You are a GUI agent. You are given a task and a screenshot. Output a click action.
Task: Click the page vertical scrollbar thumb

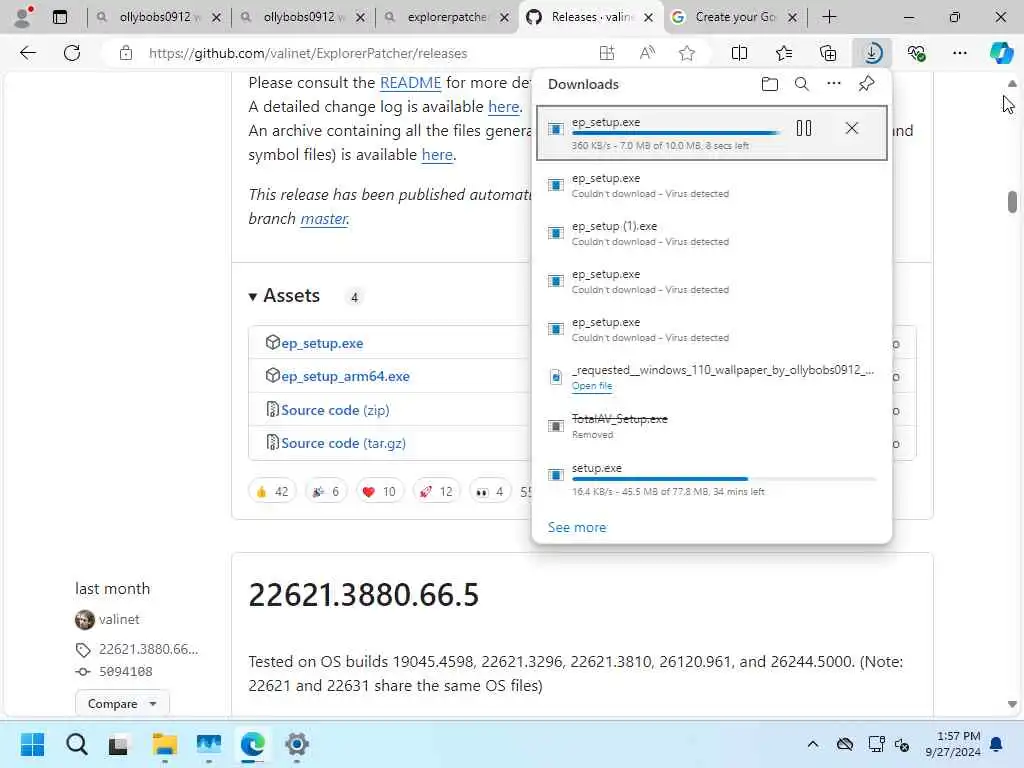pos(1012,202)
